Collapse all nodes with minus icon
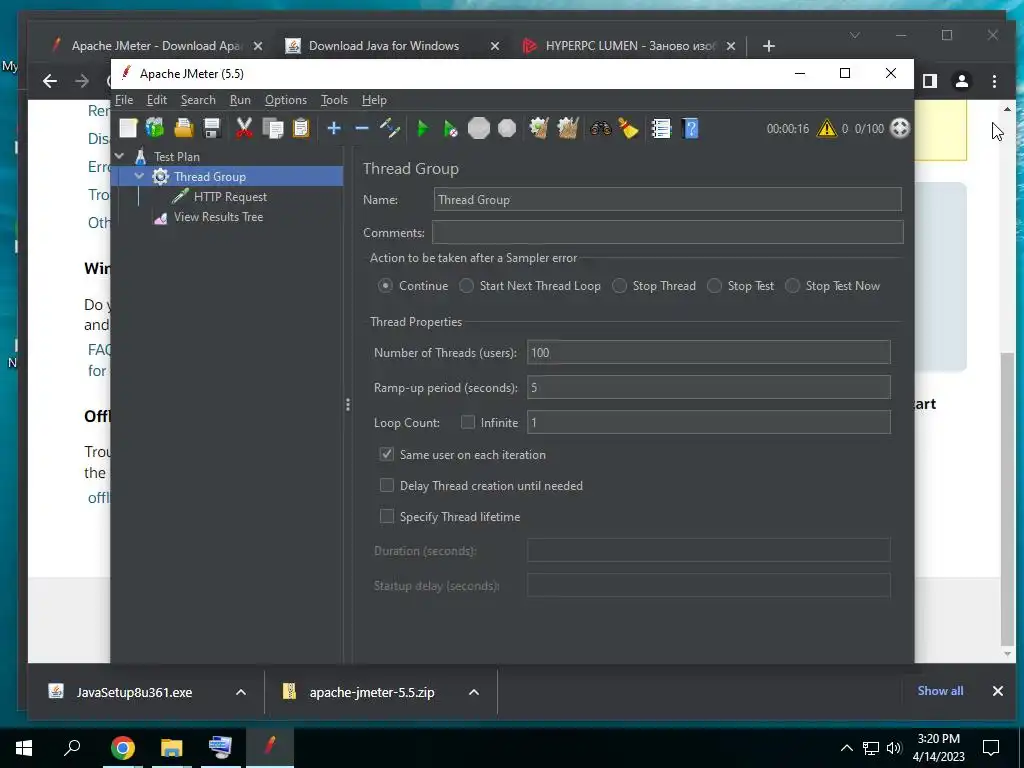Screen dimensions: 1024x768 (x=362, y=128)
